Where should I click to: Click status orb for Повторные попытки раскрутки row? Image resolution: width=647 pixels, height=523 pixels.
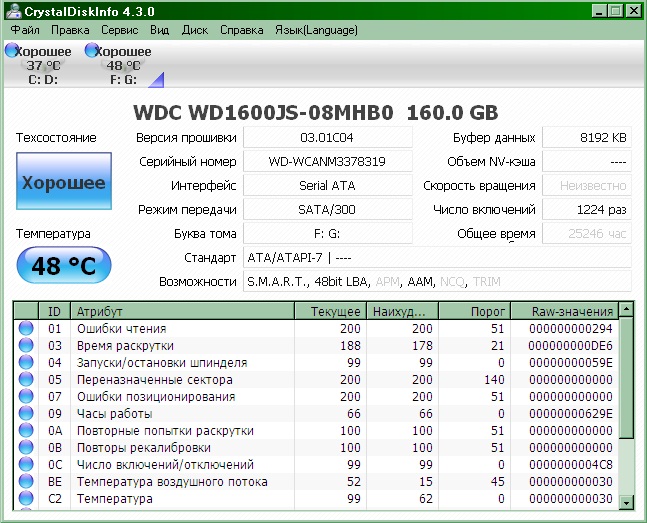click(26, 430)
